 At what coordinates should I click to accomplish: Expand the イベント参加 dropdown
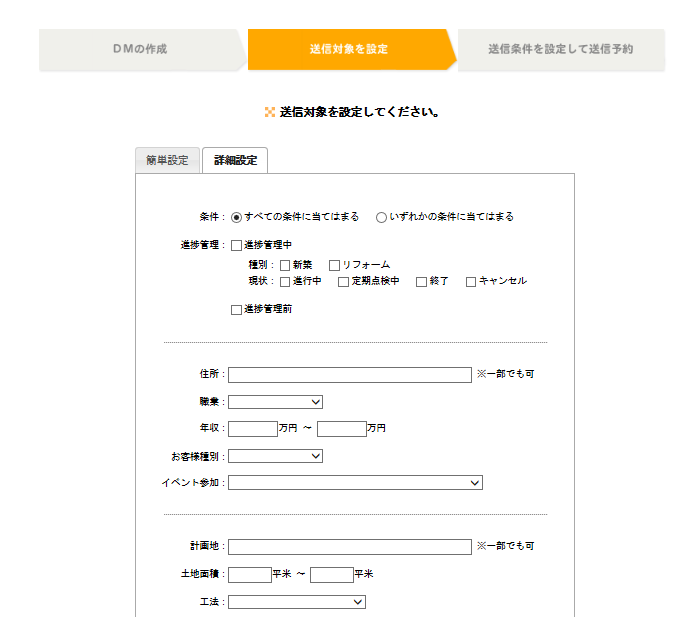point(355,483)
